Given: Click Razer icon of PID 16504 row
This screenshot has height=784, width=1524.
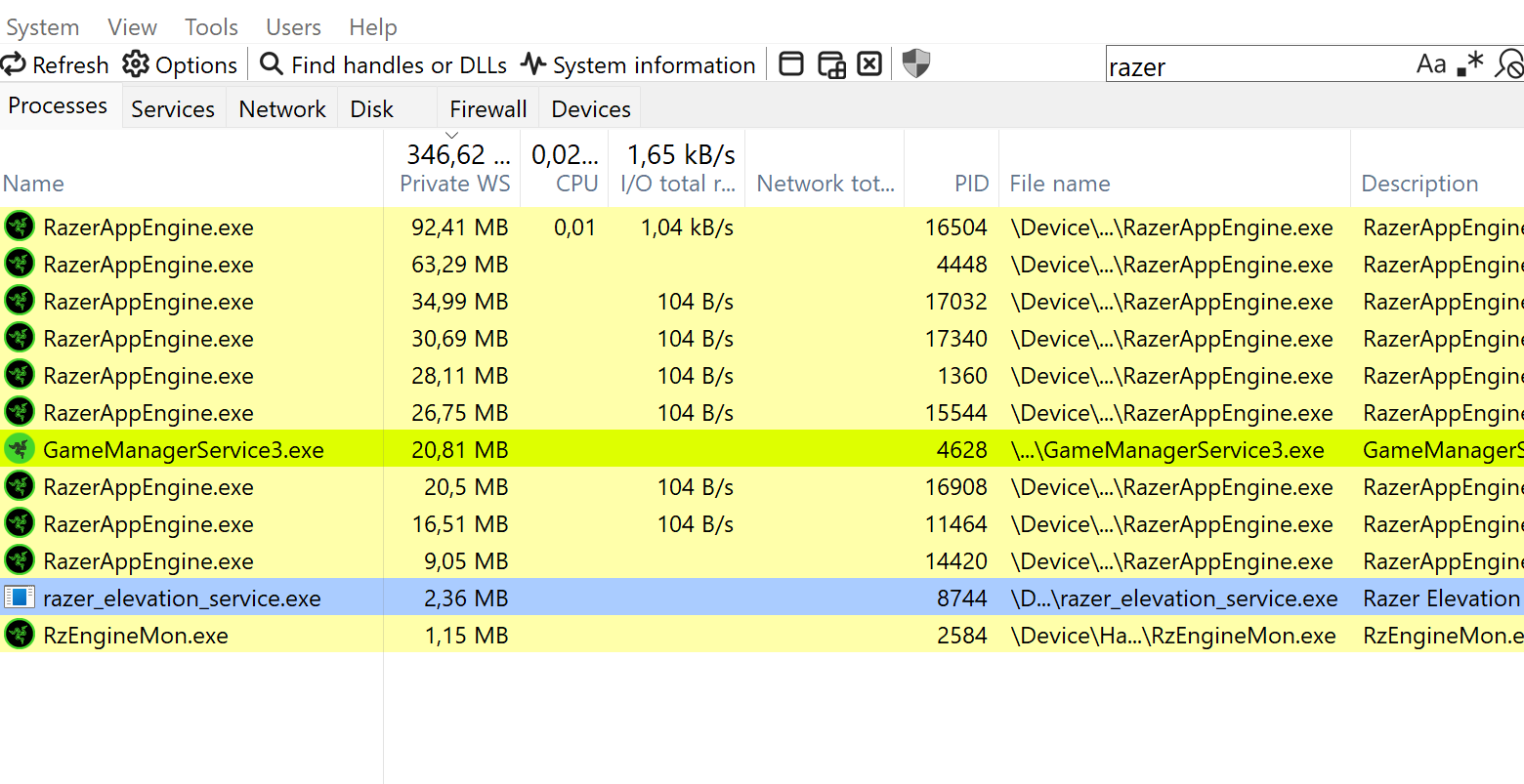Looking at the screenshot, I should point(20,227).
